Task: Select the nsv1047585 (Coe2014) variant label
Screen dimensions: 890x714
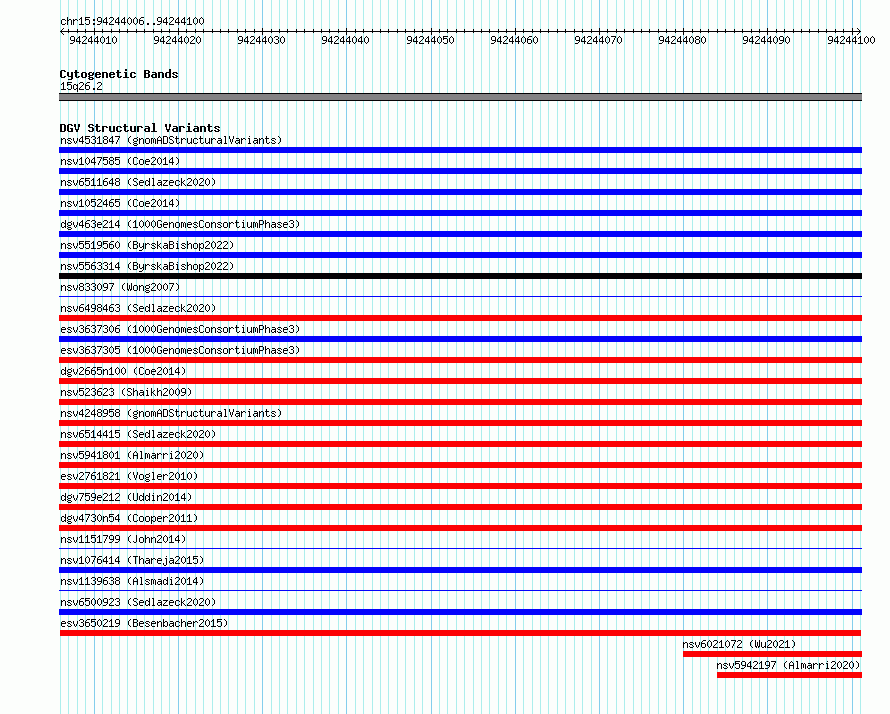Action: [120, 161]
